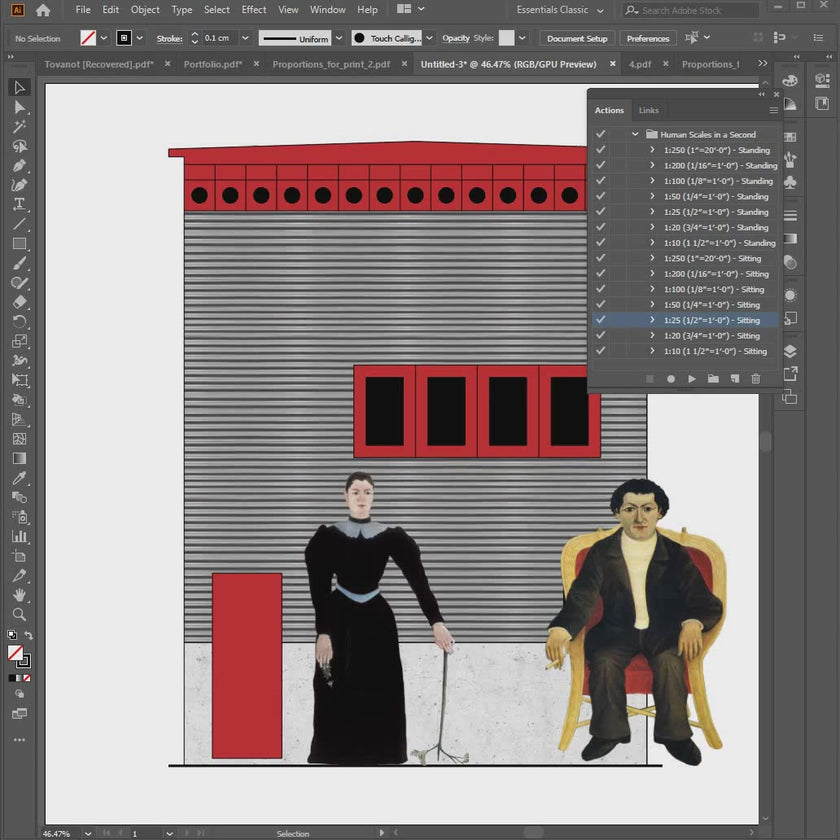Select the Hand tool

click(19, 595)
